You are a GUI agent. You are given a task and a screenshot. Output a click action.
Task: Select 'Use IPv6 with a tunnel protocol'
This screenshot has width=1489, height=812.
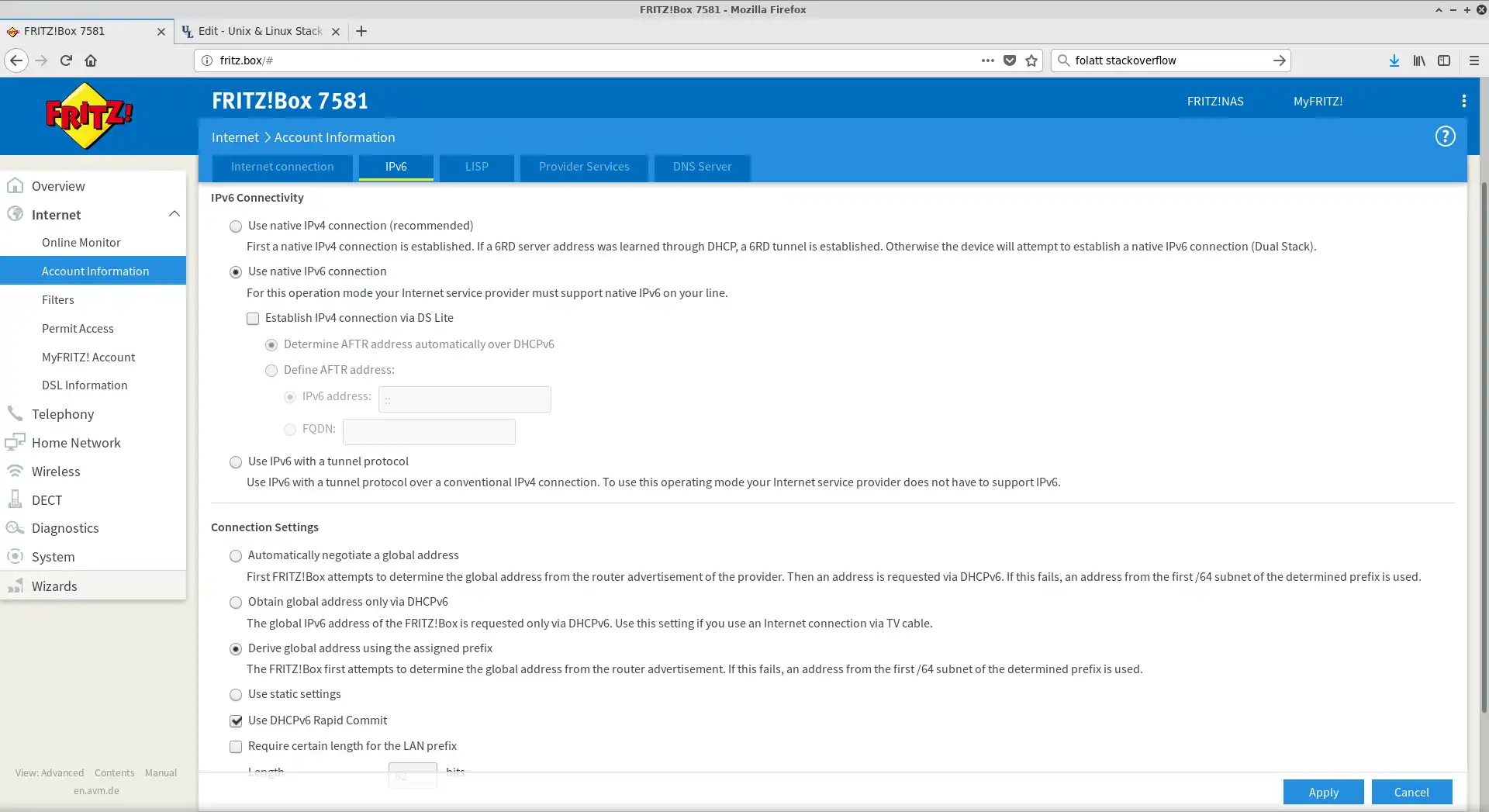236,462
